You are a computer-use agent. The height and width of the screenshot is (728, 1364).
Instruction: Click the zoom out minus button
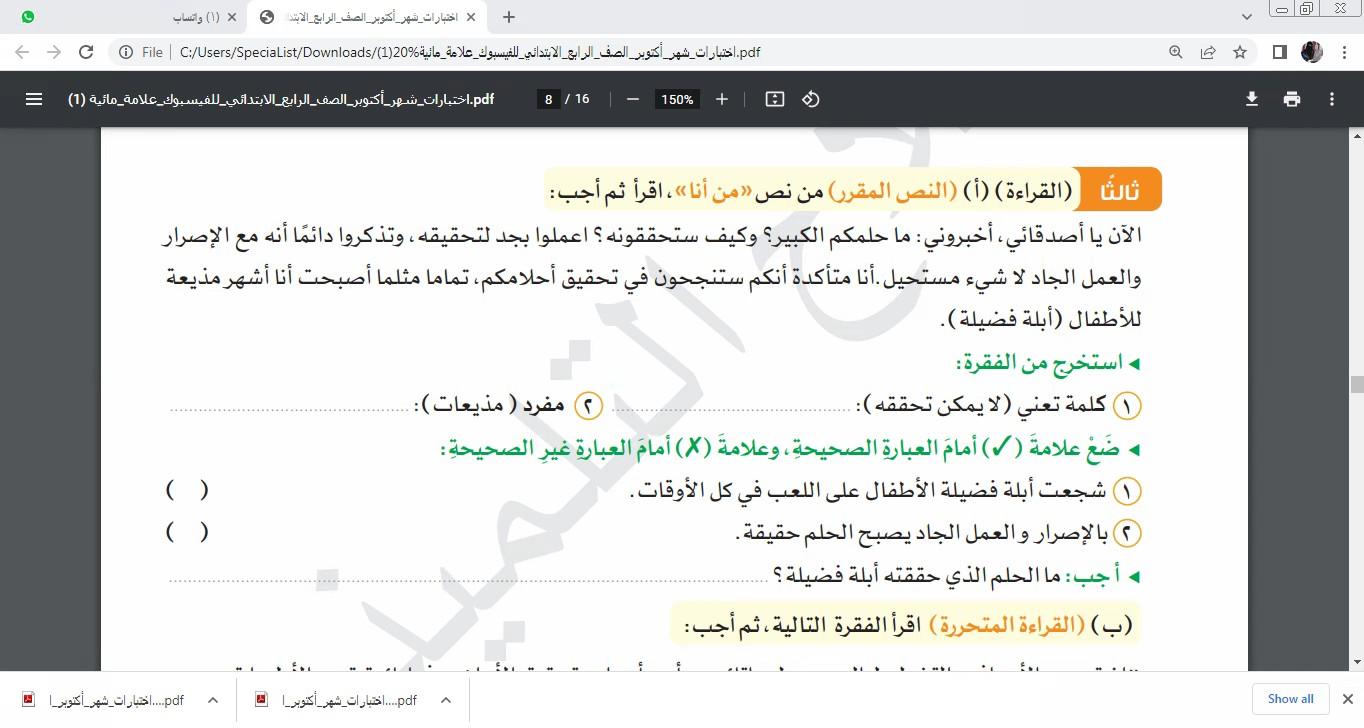click(x=632, y=99)
